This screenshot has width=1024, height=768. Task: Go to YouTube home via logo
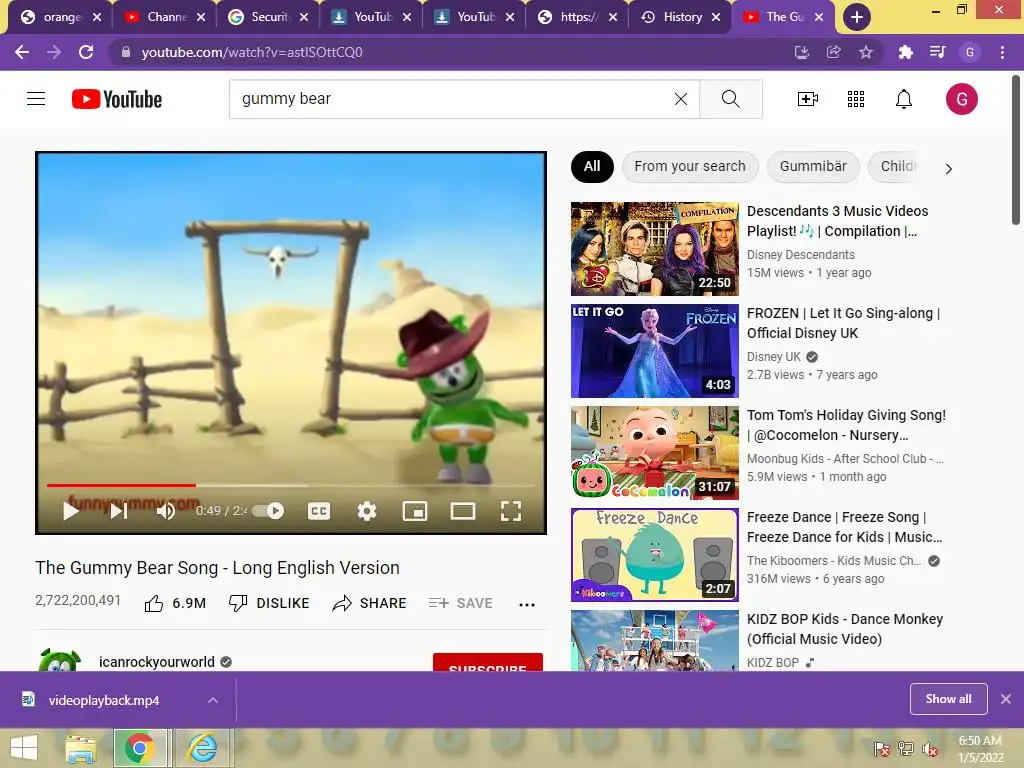pyautogui.click(x=117, y=99)
